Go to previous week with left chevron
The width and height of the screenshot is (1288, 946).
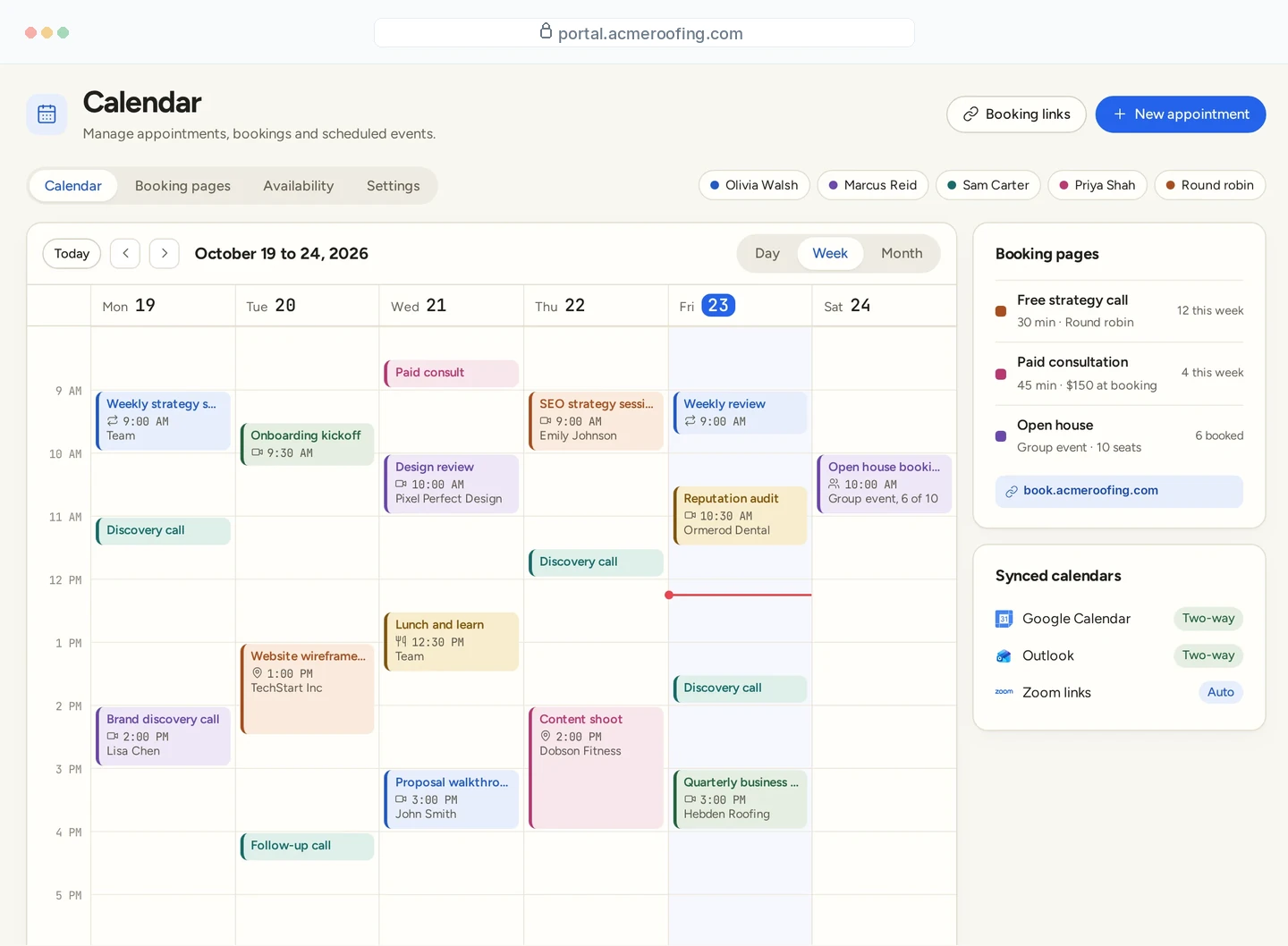(125, 253)
